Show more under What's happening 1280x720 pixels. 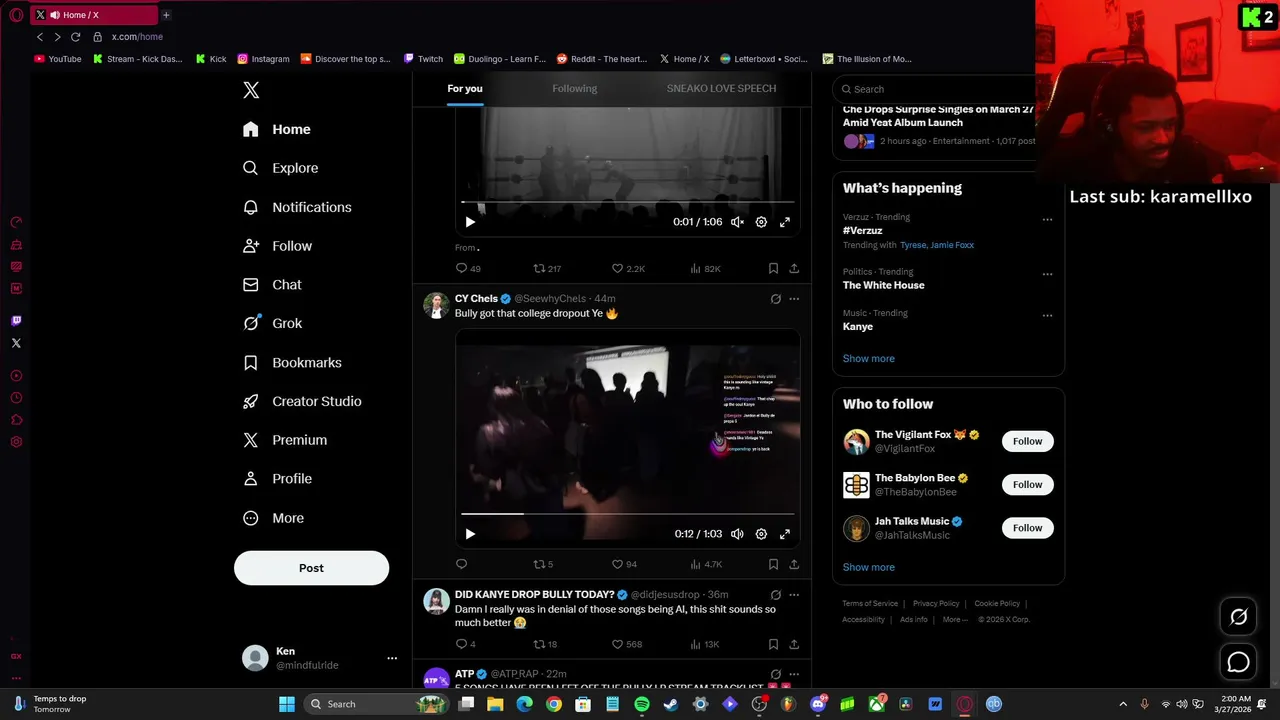pyautogui.click(x=868, y=358)
